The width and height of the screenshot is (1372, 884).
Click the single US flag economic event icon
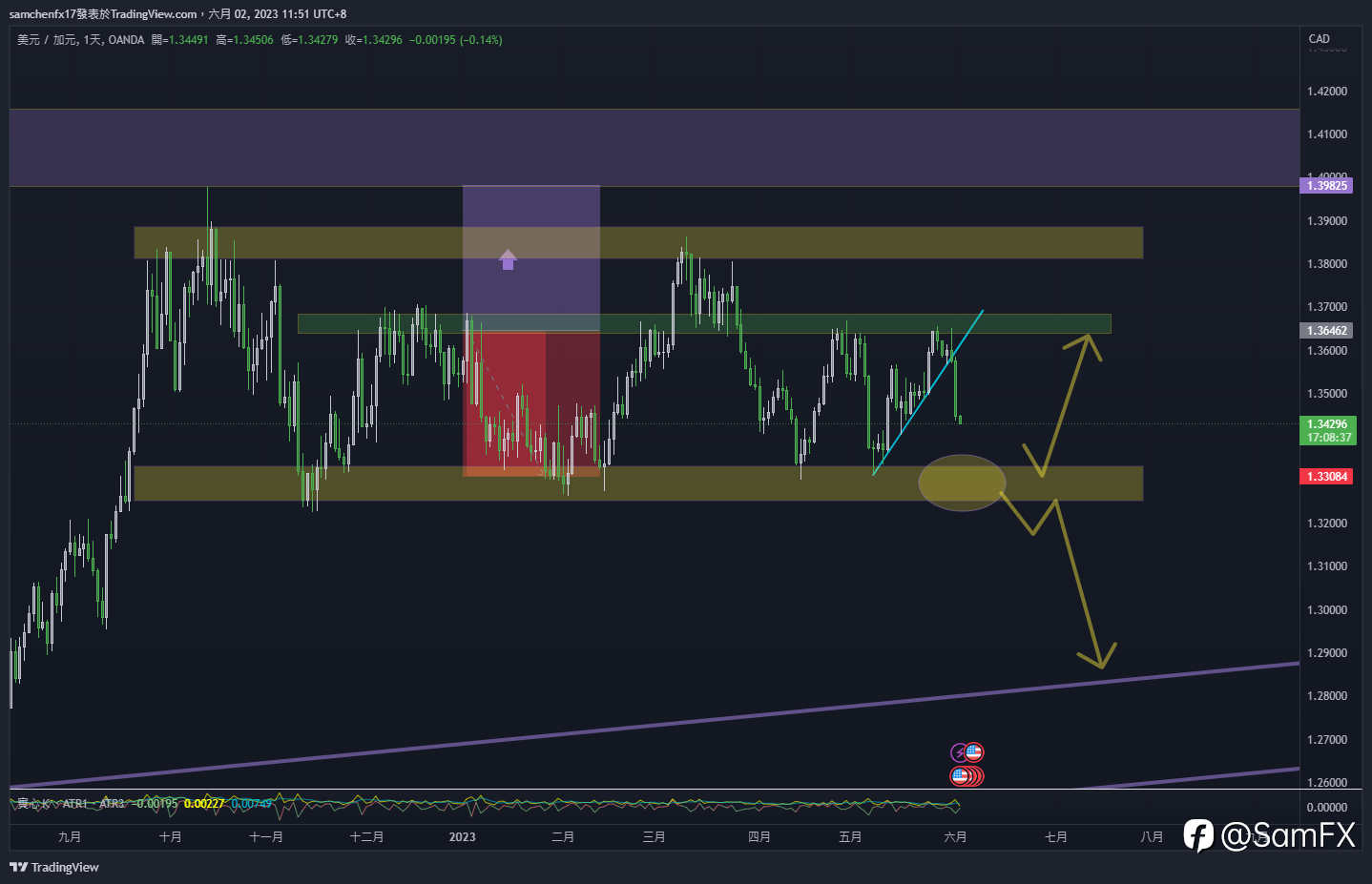(973, 752)
